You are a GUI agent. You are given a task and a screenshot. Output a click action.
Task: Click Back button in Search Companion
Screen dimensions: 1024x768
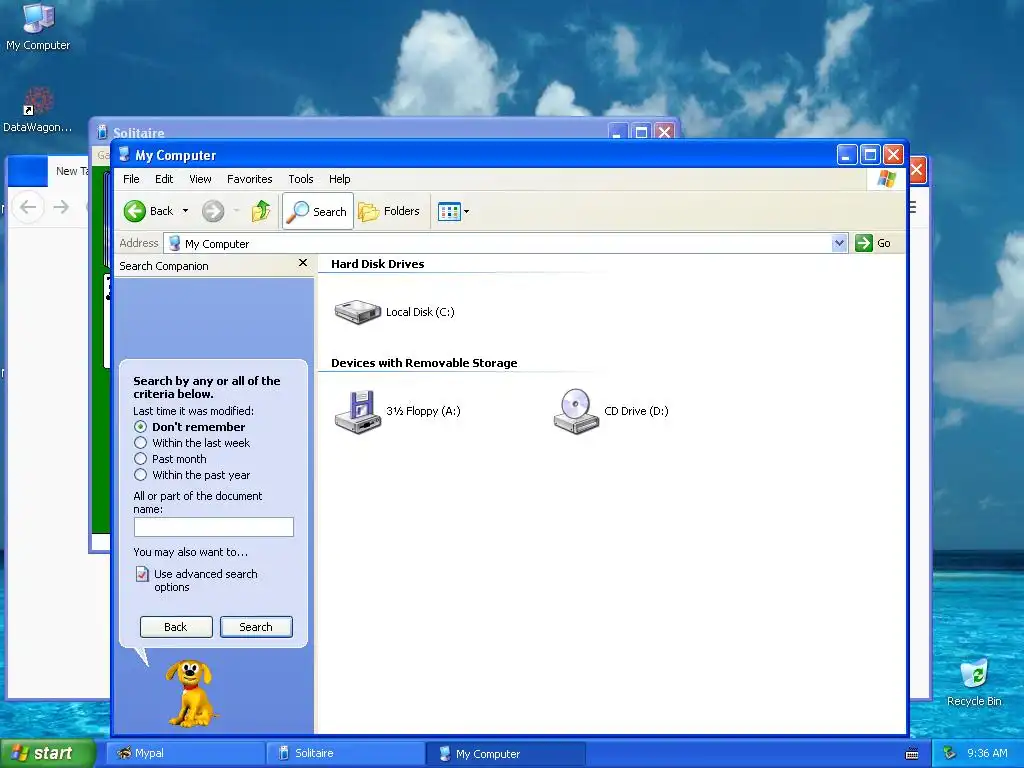pyautogui.click(x=176, y=627)
